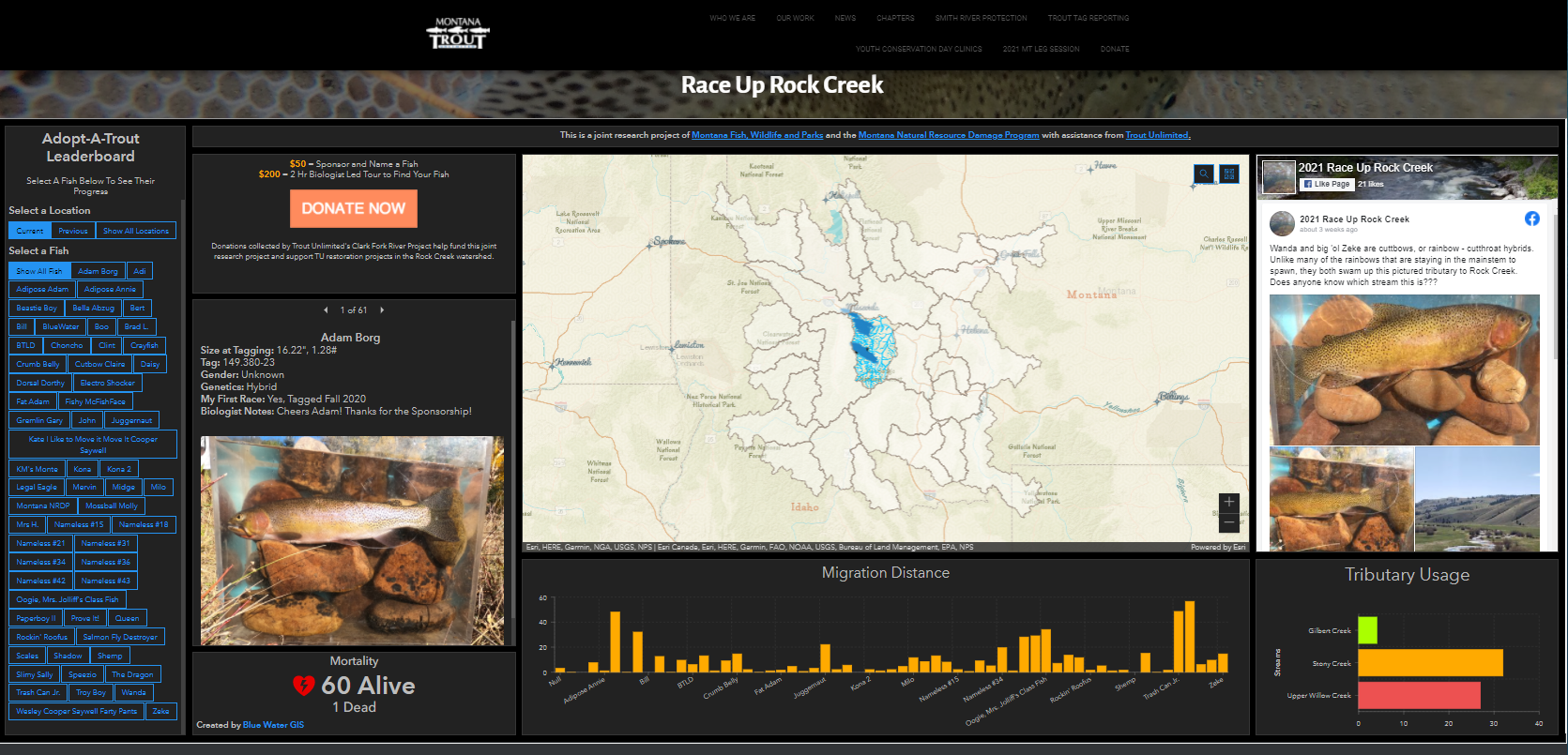Open the hillside landscape photo in Facebook post

coord(1477,499)
